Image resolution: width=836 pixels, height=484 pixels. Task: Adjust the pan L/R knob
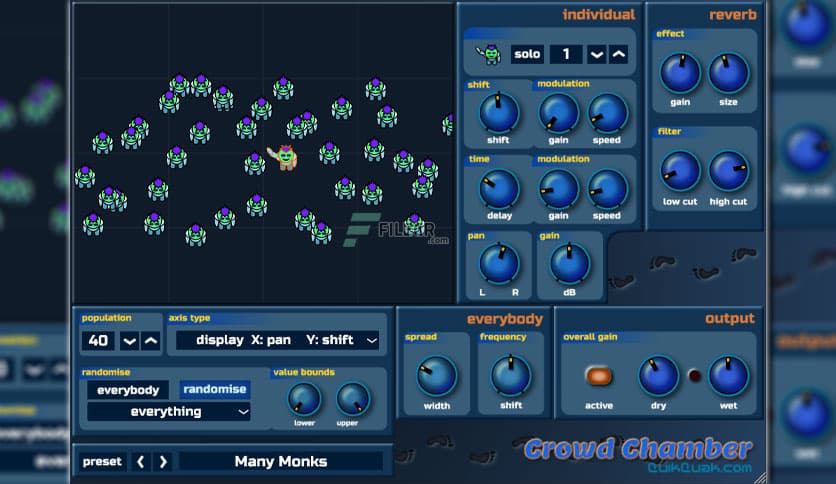coord(499,264)
